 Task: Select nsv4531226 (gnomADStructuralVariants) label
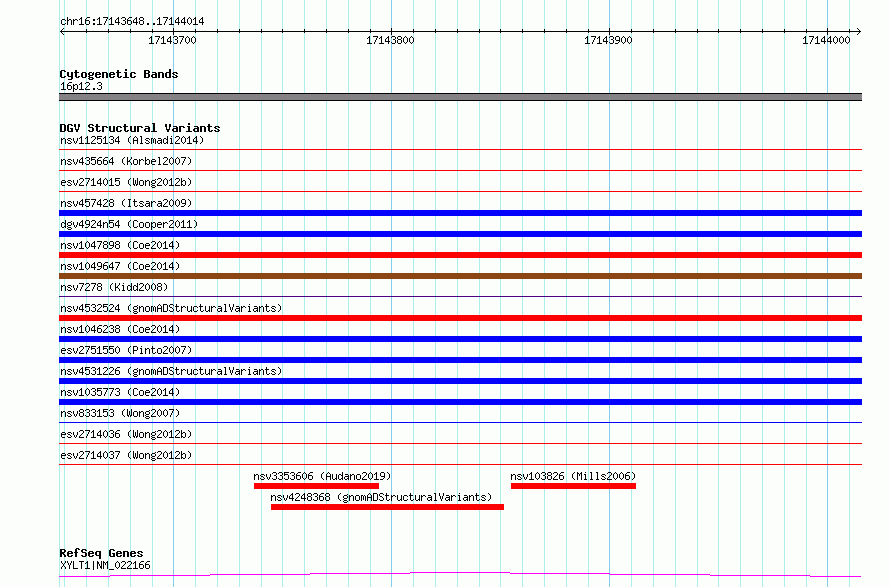[171, 371]
